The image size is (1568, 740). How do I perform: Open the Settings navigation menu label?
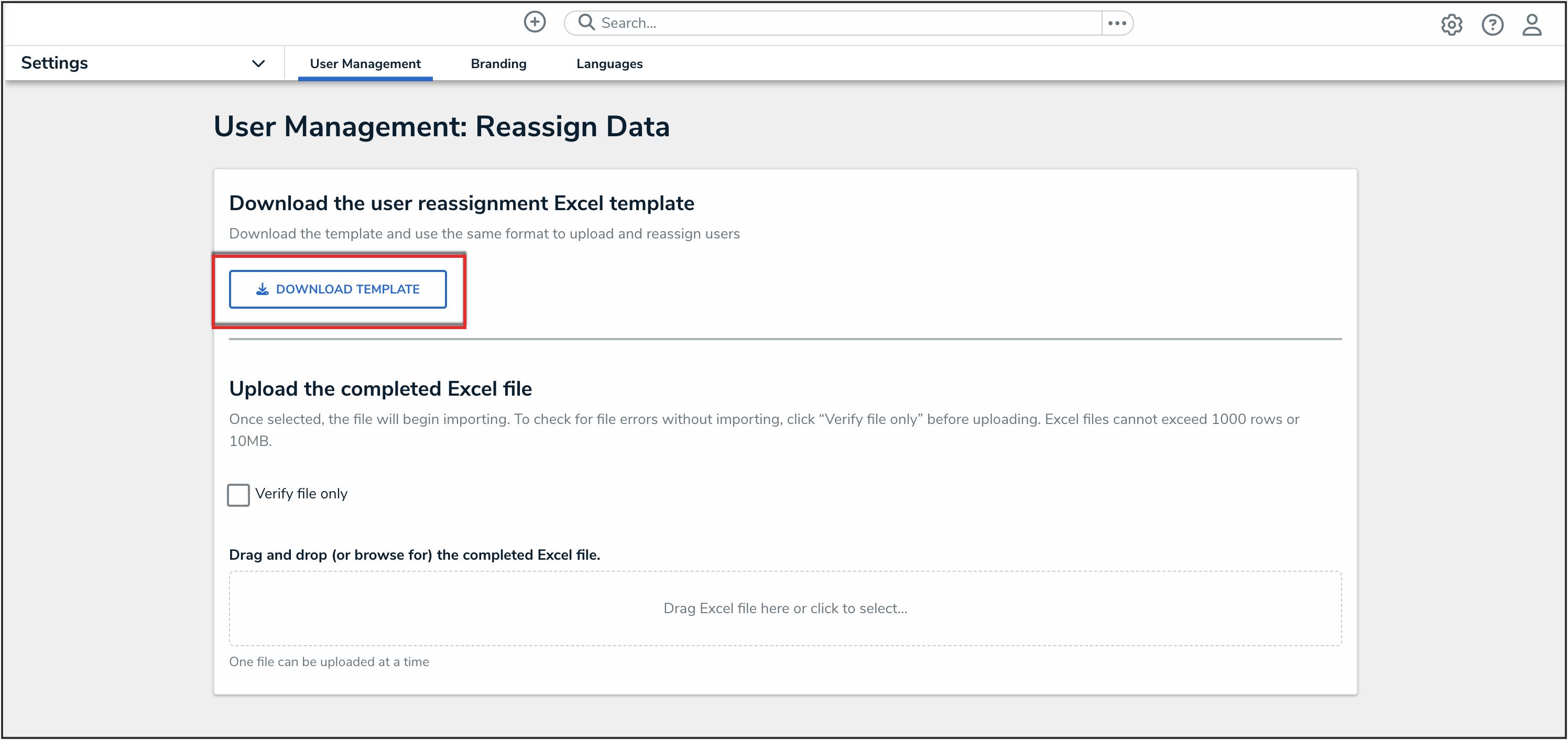pyautogui.click(x=55, y=63)
